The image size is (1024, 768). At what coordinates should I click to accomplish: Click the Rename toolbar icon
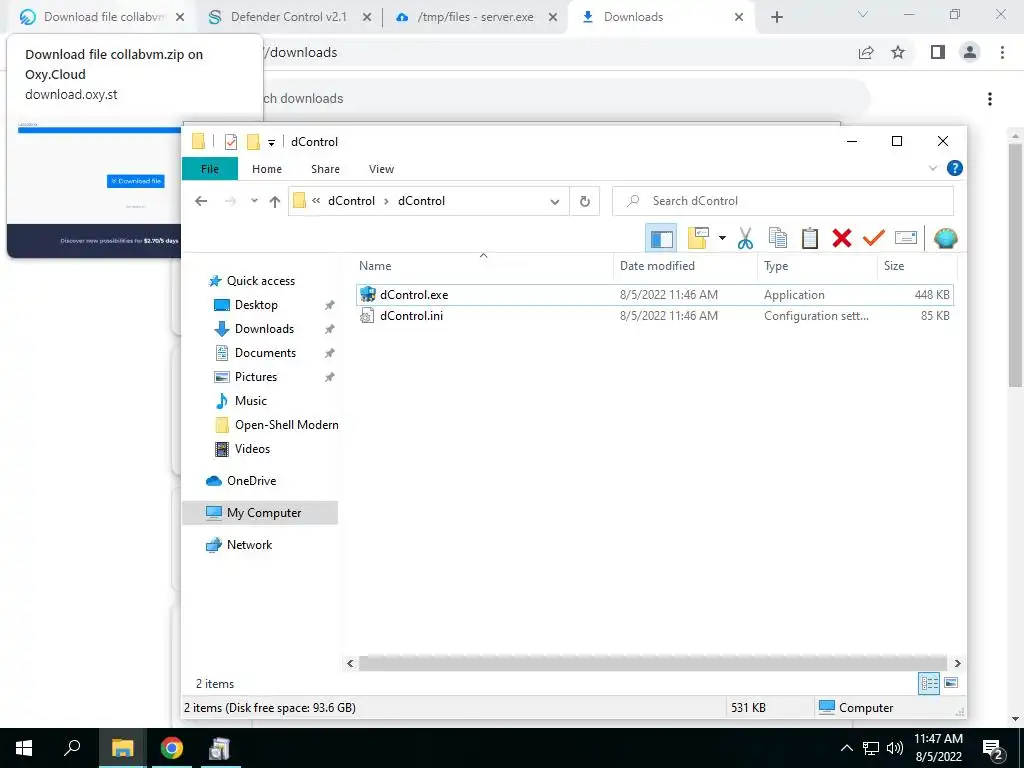pyautogui.click(x=906, y=238)
